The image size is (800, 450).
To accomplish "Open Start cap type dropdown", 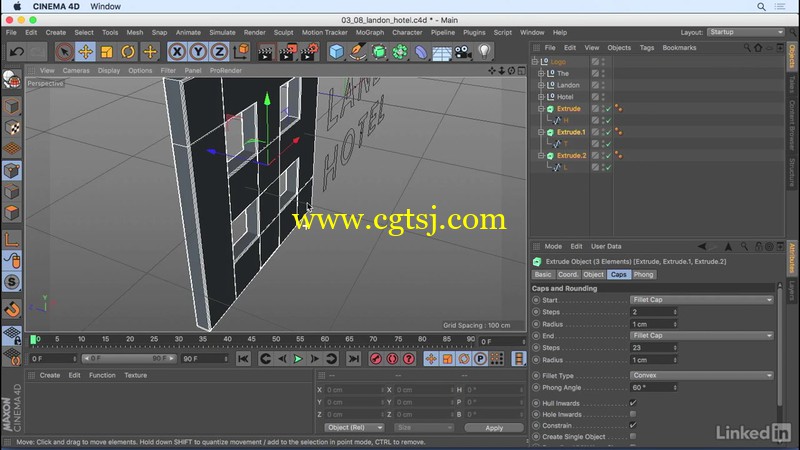I will click(702, 300).
